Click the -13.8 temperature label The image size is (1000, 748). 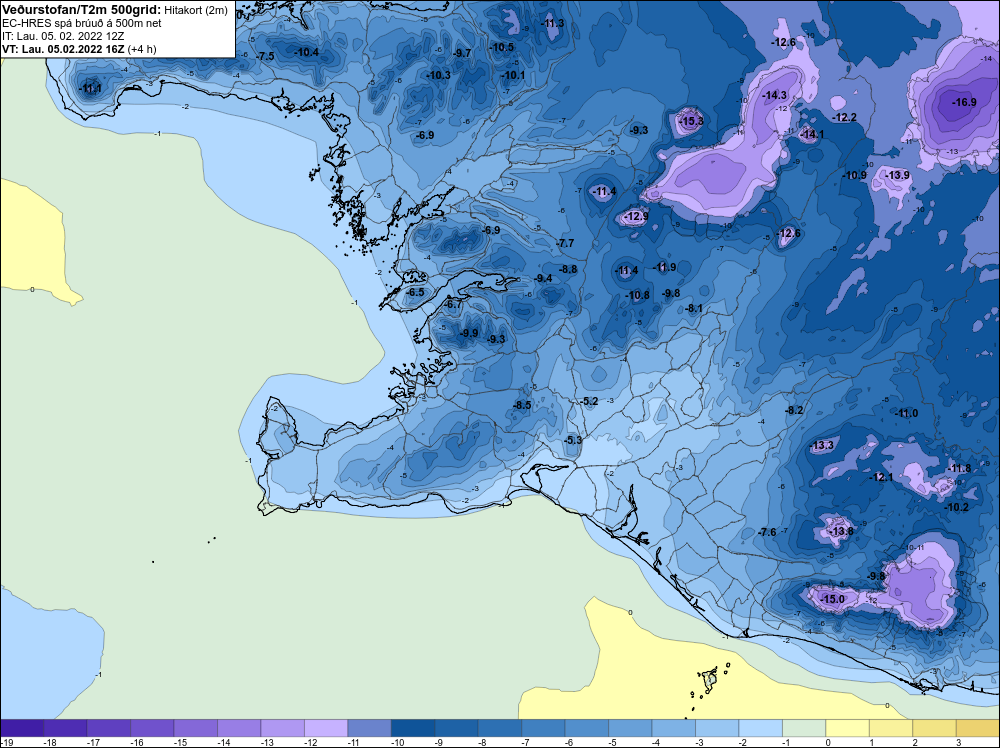[x=841, y=531]
